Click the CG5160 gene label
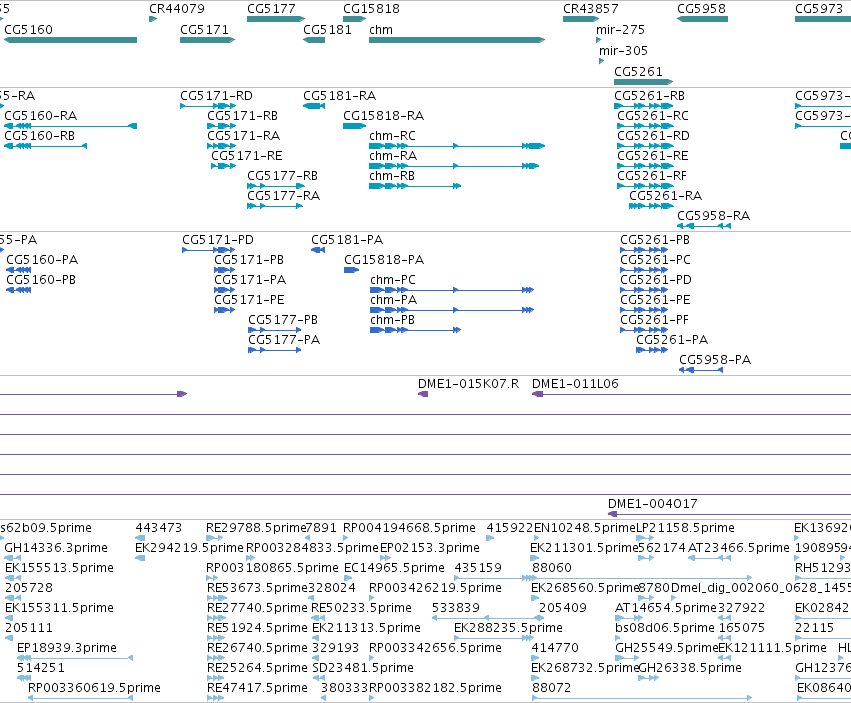This screenshot has height=703, width=851. (x=28, y=29)
